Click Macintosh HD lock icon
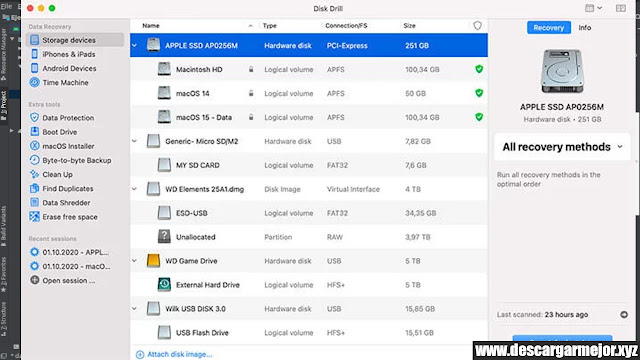Screen dimensions: 640x360 pos(251,69)
